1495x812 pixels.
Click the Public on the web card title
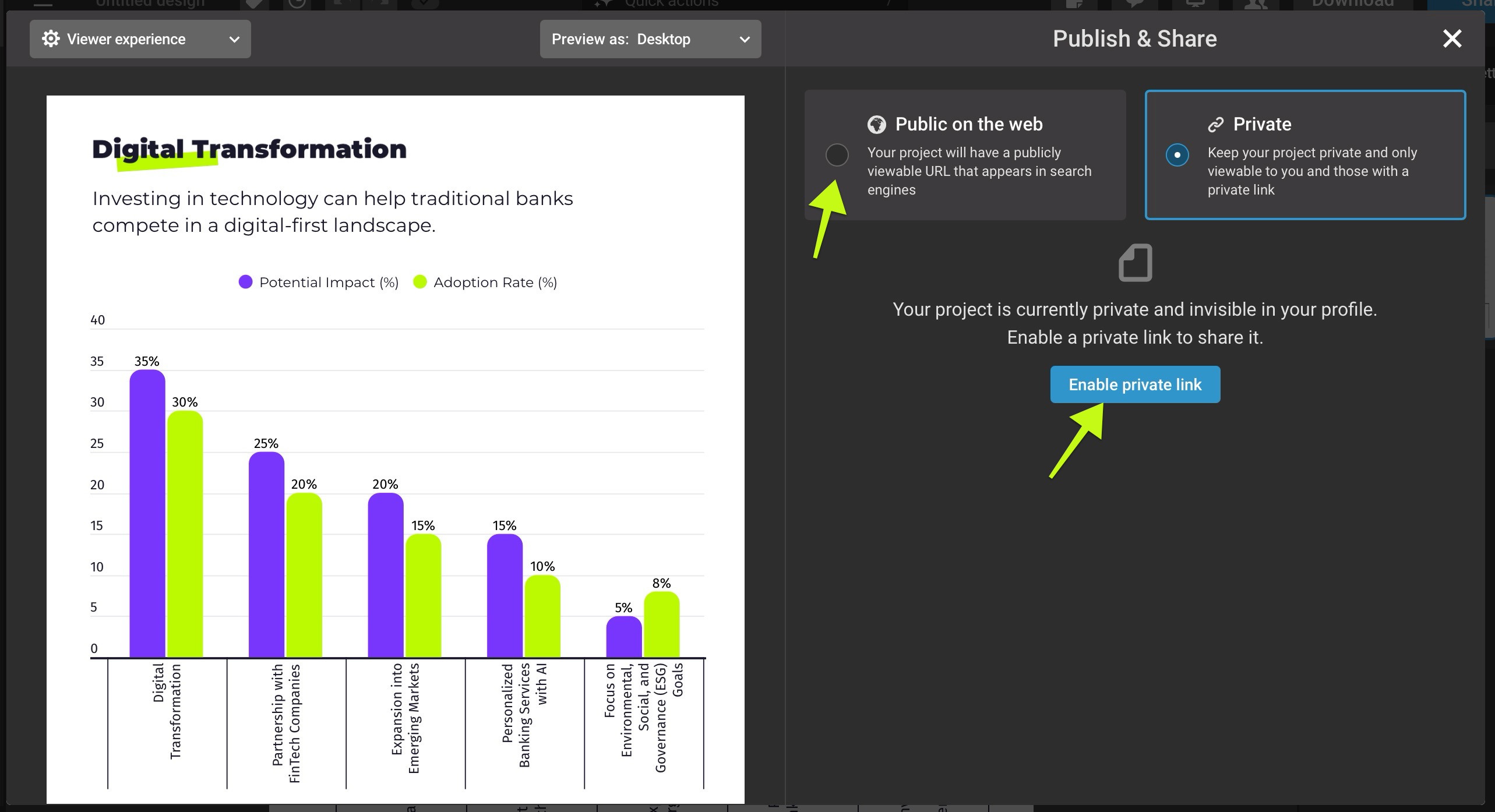[968, 124]
